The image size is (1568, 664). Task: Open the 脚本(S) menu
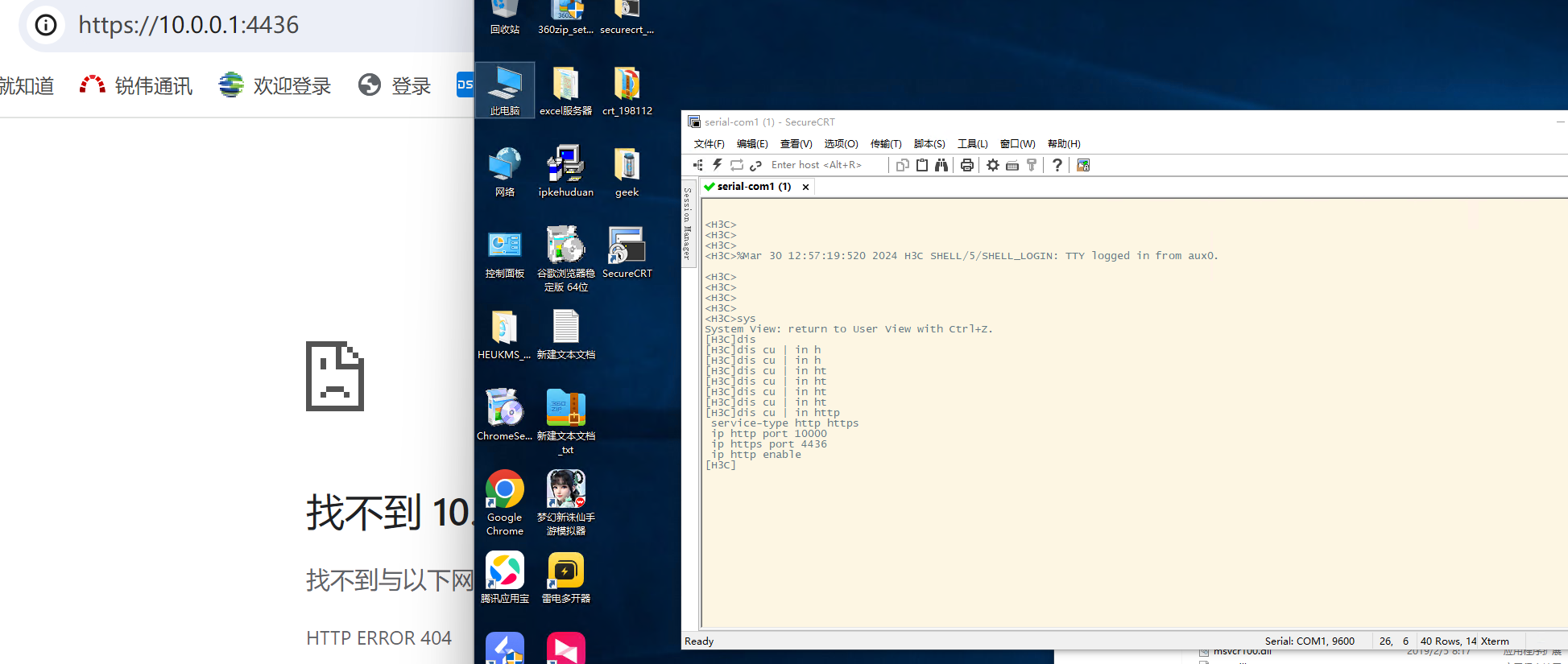pyautogui.click(x=929, y=144)
